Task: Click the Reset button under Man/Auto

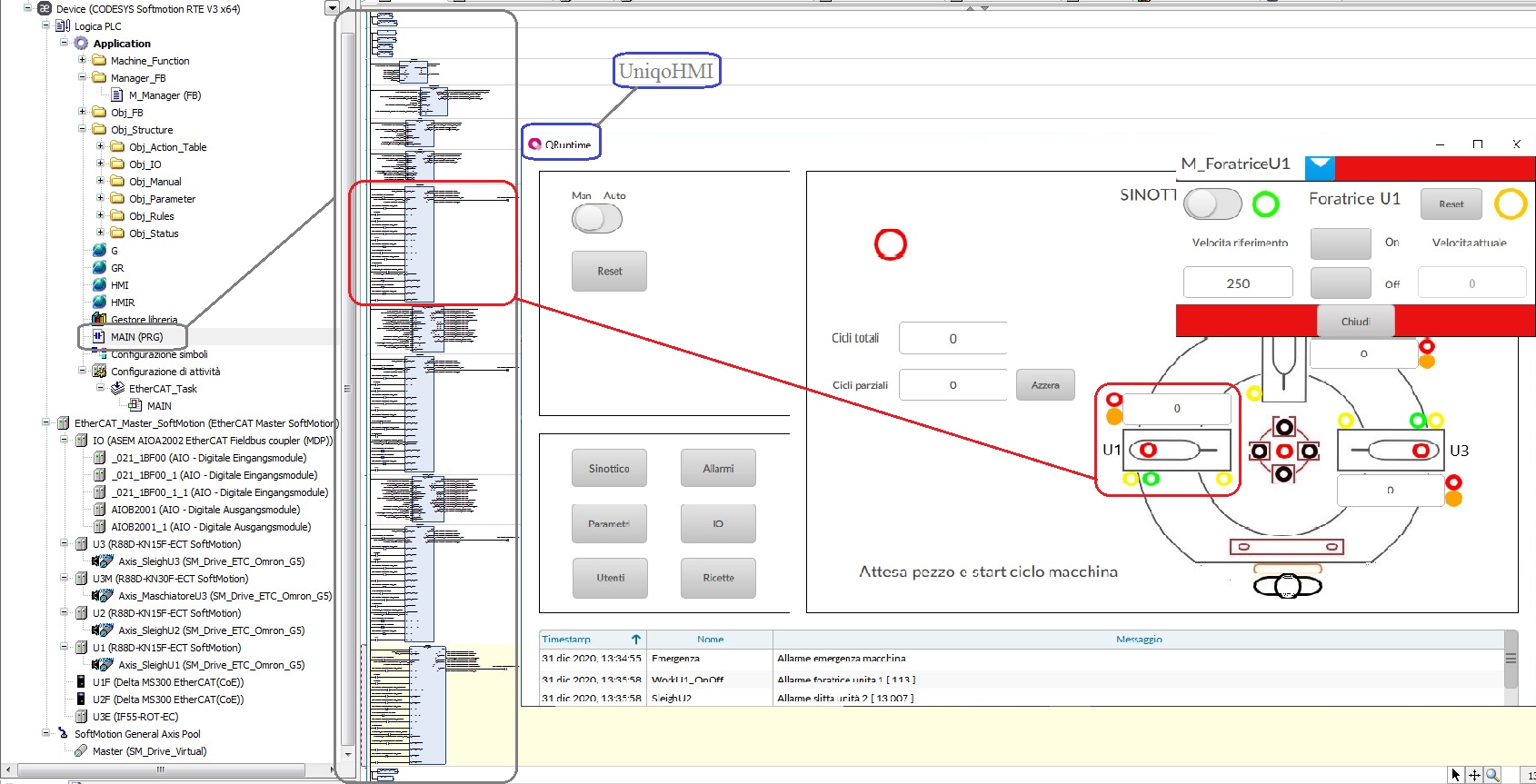Action: pyautogui.click(x=609, y=271)
